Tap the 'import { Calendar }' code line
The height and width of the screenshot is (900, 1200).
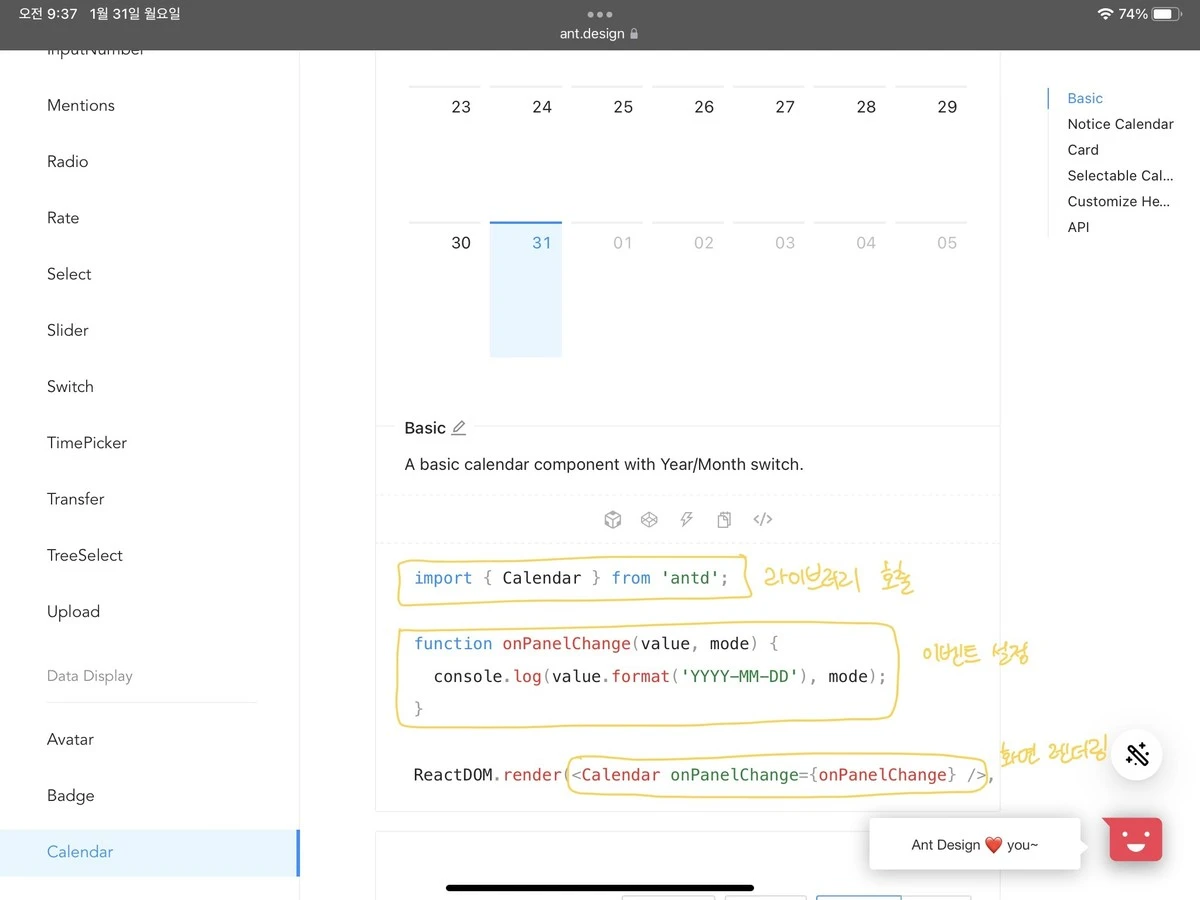point(572,578)
